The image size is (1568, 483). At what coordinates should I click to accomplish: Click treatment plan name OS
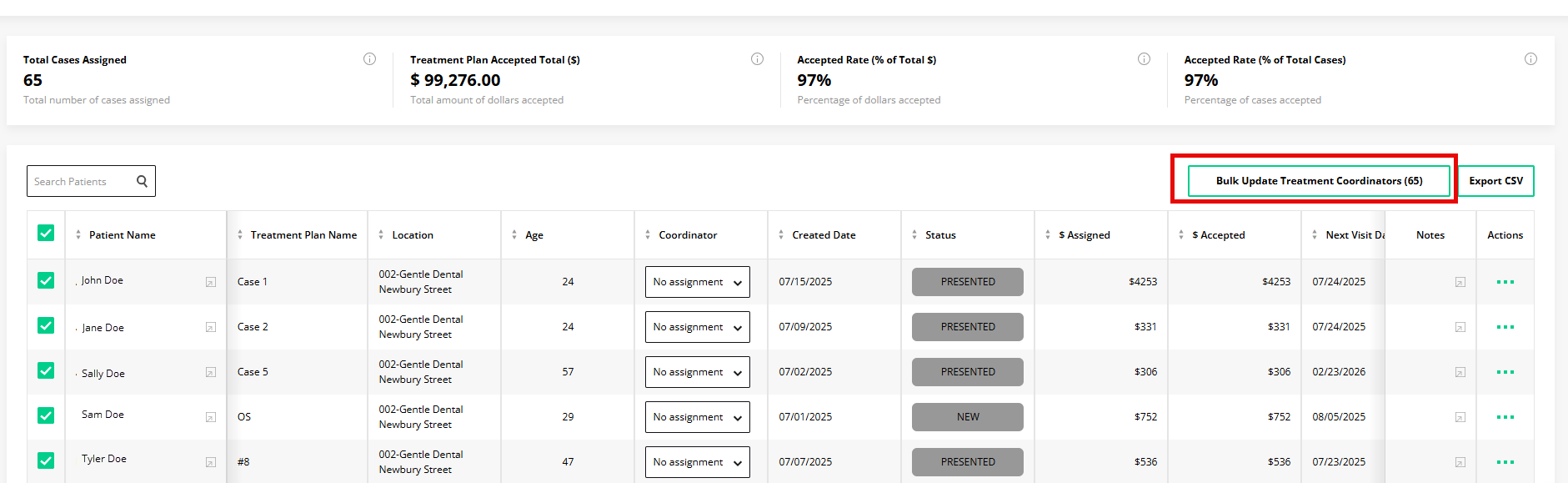point(244,417)
